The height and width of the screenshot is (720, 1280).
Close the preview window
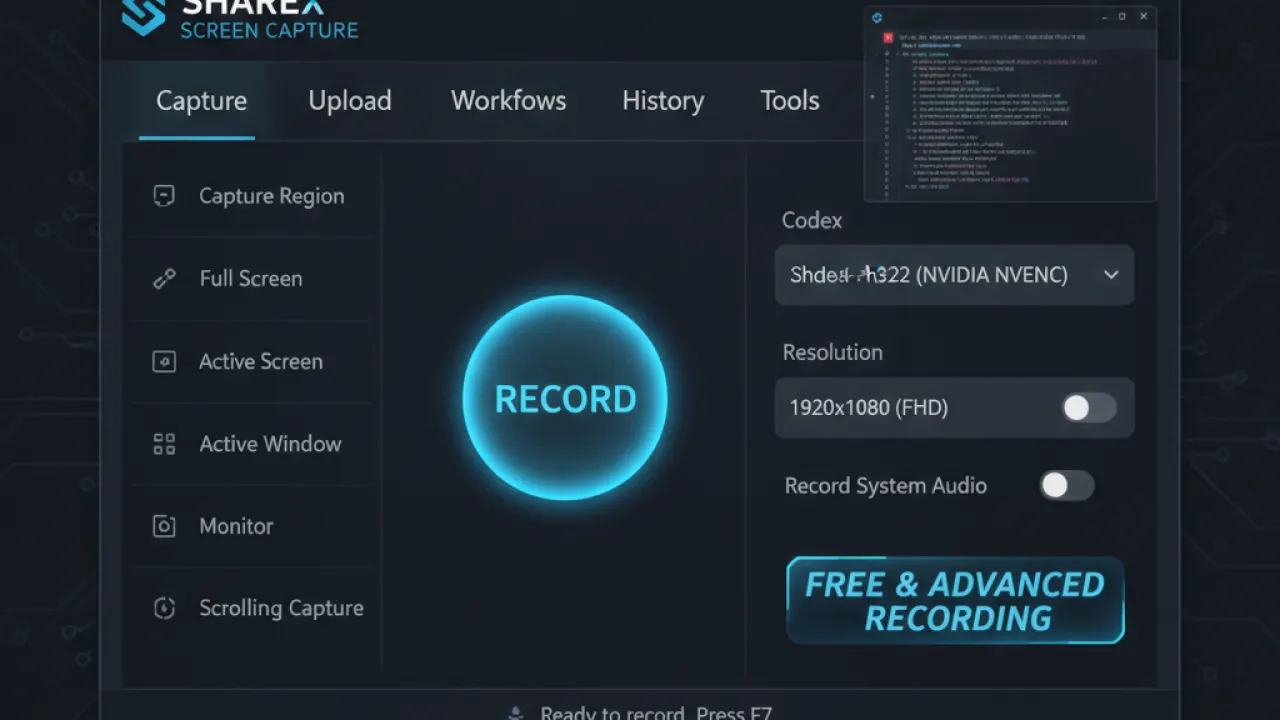click(1144, 17)
